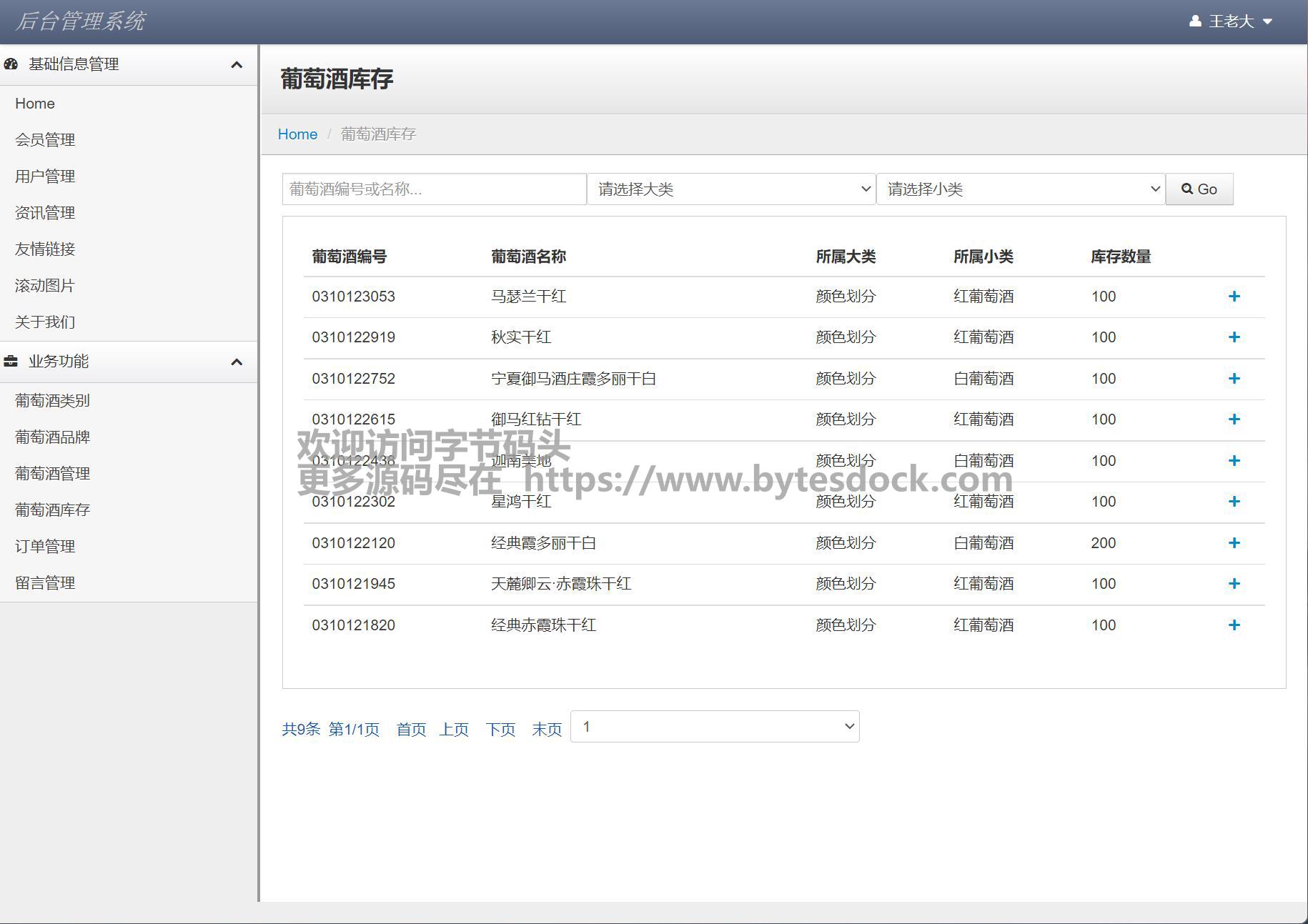Click plus icon in 宁夏御马酒庄霞多丽干白 row

click(1234, 379)
